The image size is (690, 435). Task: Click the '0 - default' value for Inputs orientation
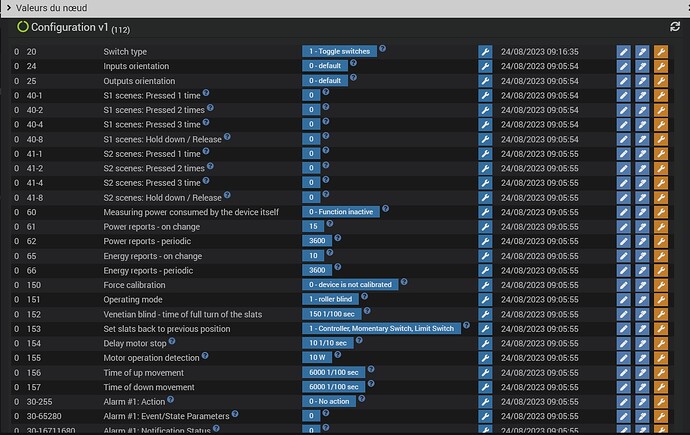(325, 66)
